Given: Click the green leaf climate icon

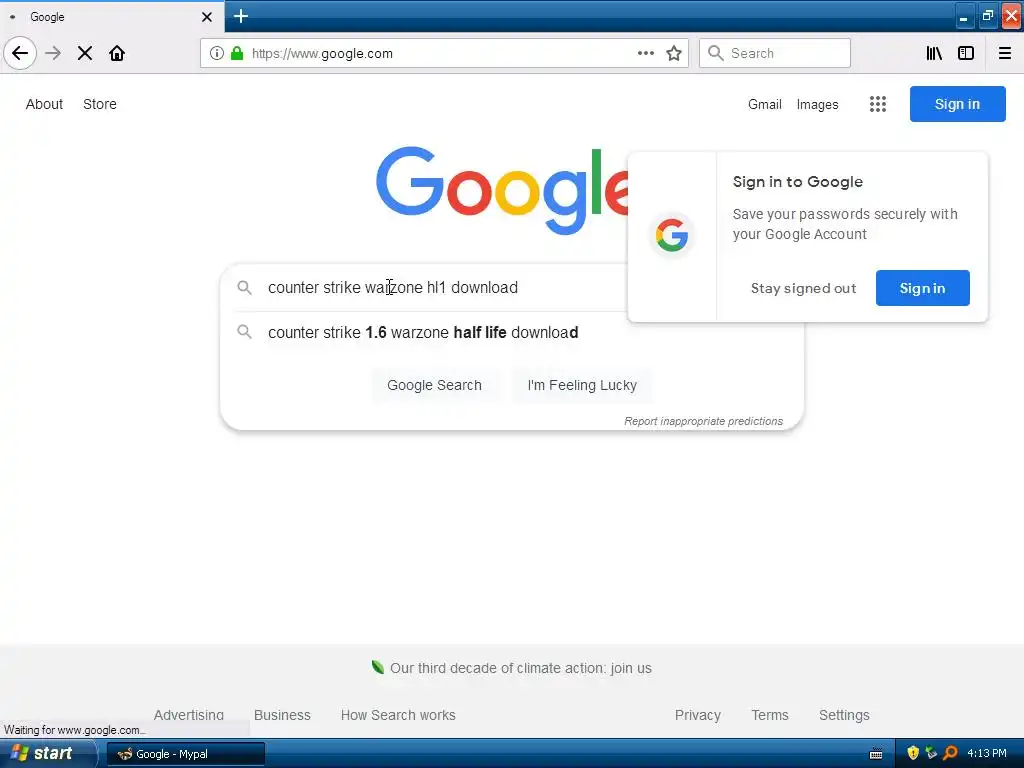Looking at the screenshot, I should [377, 667].
